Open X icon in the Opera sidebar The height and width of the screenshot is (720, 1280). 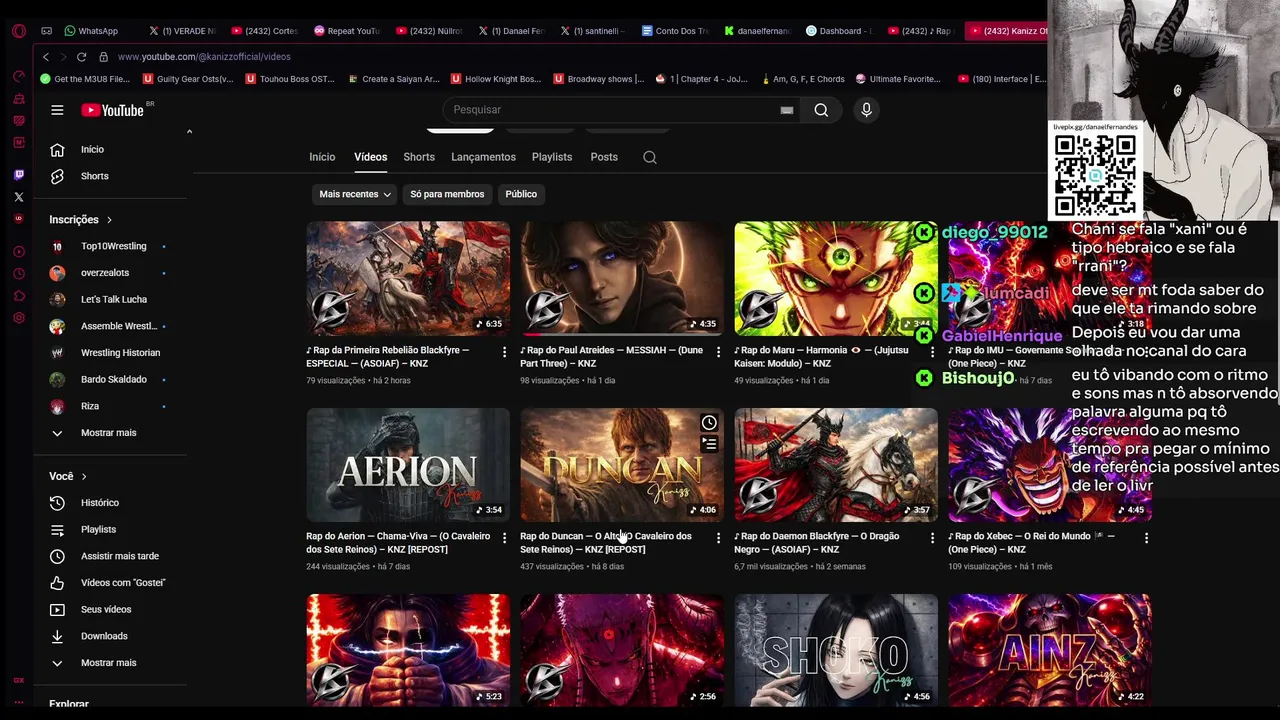point(19,197)
